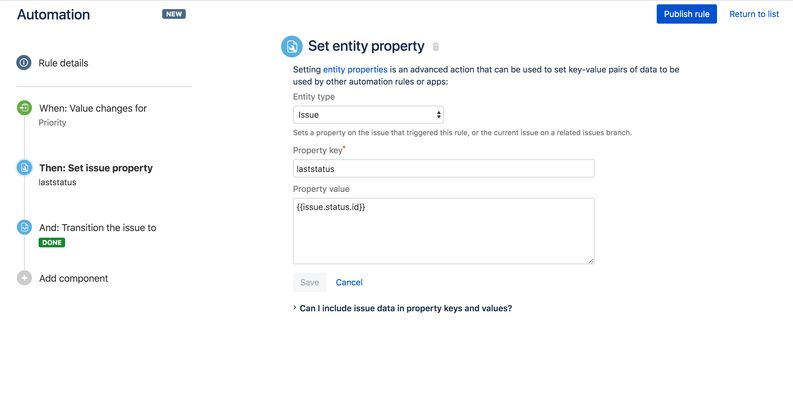The width and height of the screenshot is (793, 394).
Task: Click the Transition the issue step icon
Action: point(24,227)
